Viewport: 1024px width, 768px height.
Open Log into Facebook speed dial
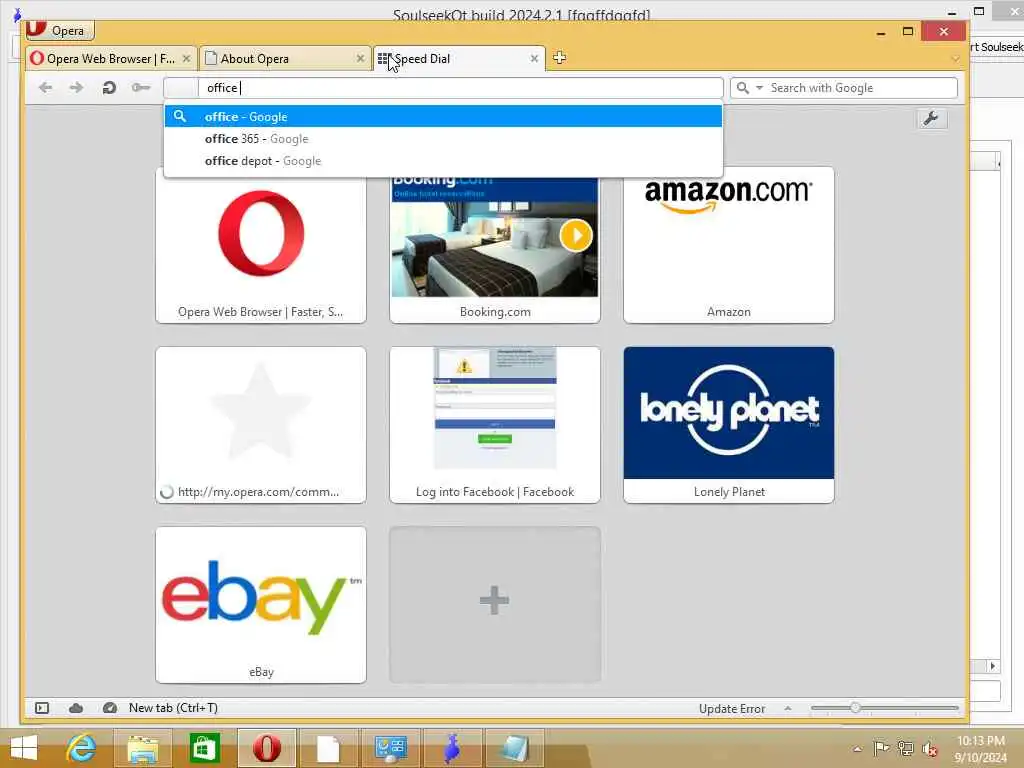494,424
